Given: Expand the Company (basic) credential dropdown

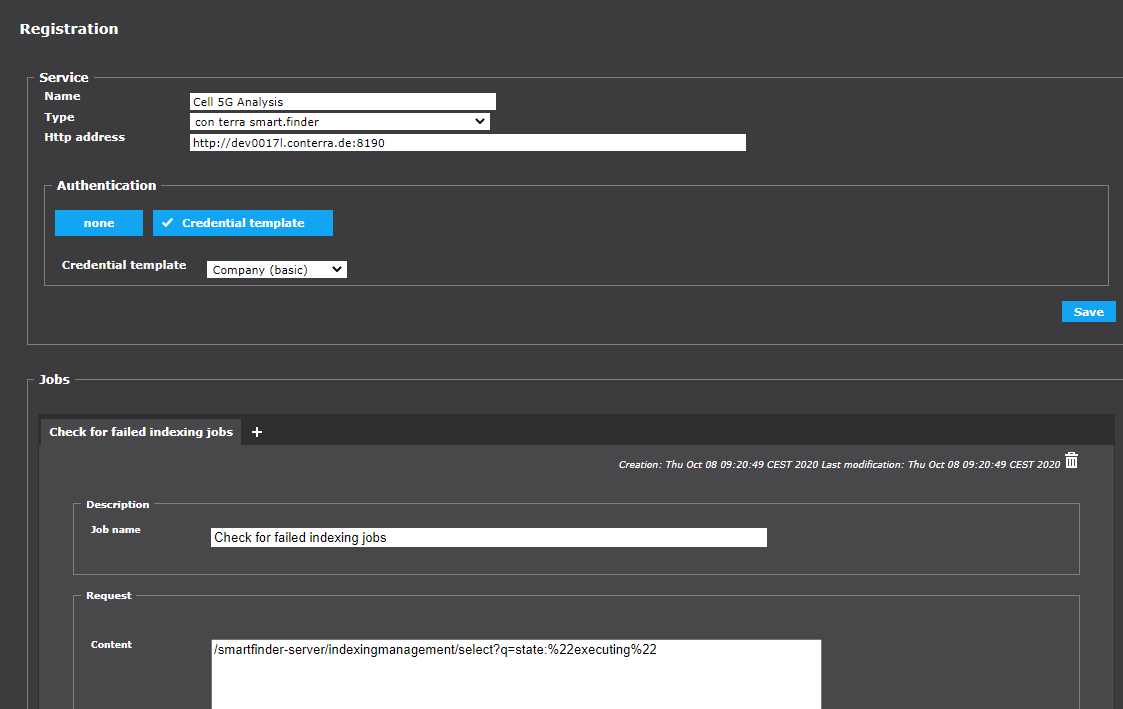Looking at the screenshot, I should coord(276,269).
